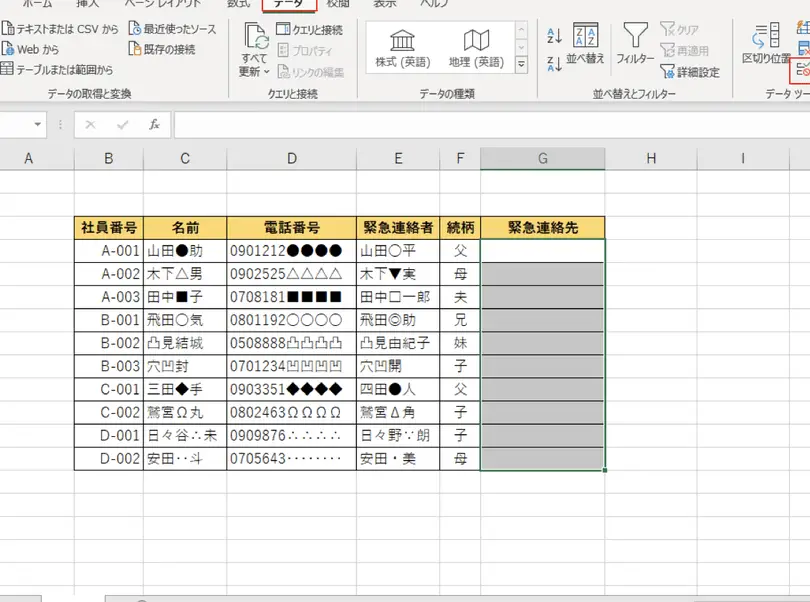Import data From Web (Web から)
Image resolution: width=810 pixels, height=602 pixels.
coord(31,49)
